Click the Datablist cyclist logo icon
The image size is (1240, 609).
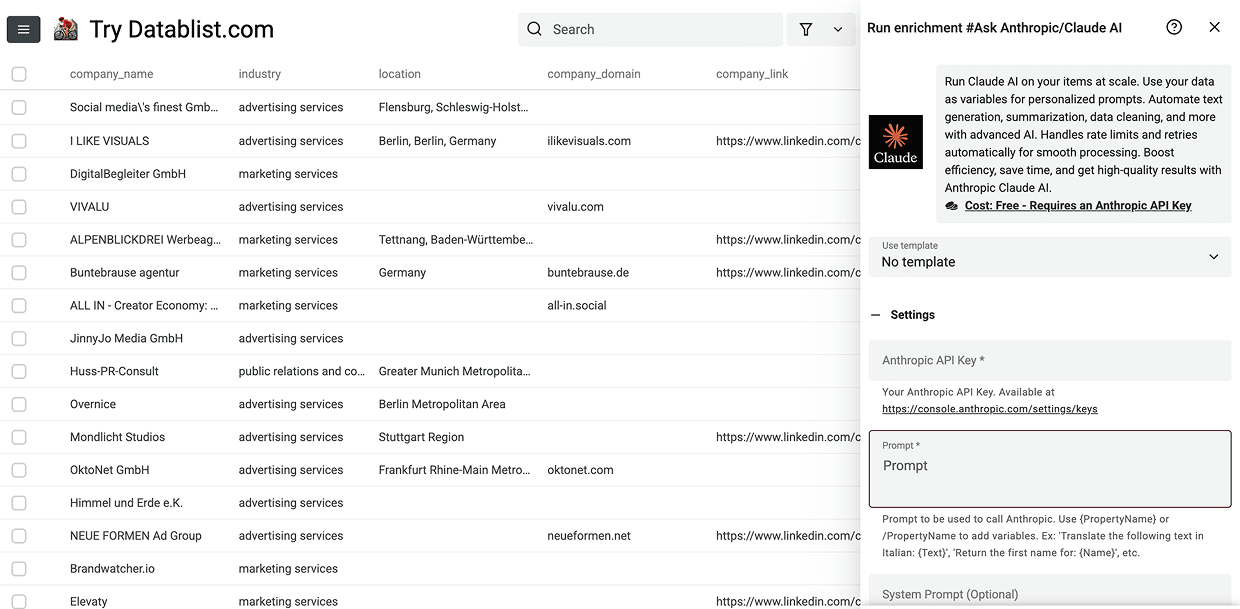point(66,29)
